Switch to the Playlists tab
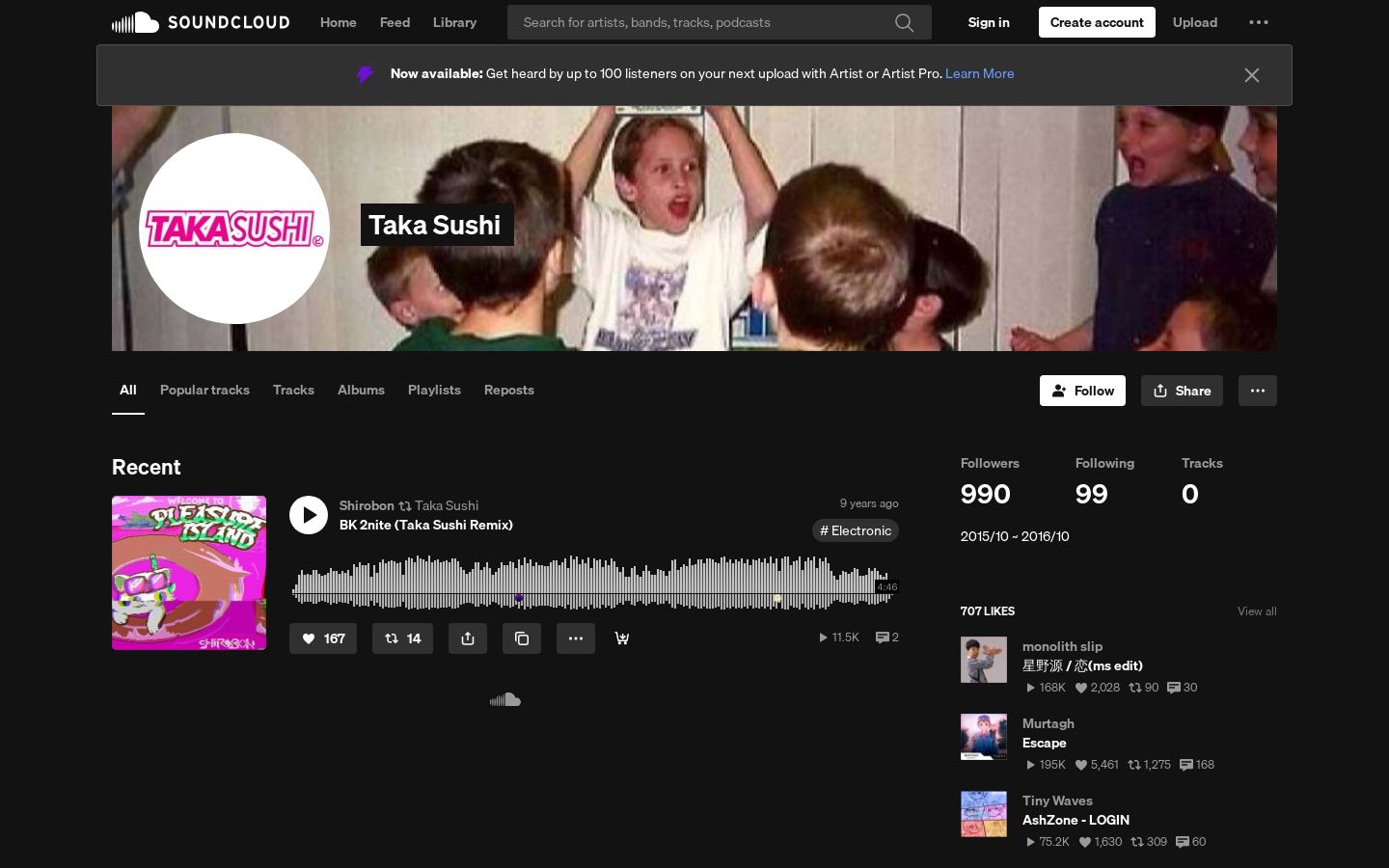The width and height of the screenshot is (1389, 868). tap(434, 390)
